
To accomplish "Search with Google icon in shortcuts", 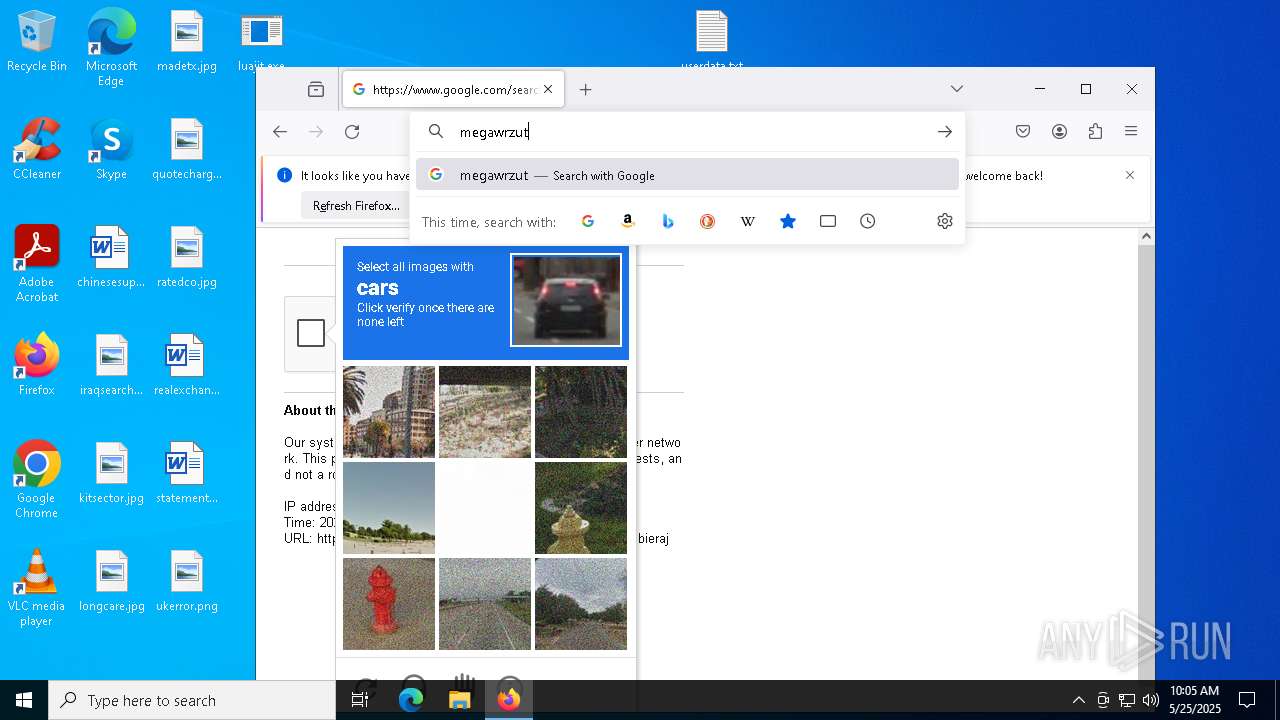I will [588, 221].
